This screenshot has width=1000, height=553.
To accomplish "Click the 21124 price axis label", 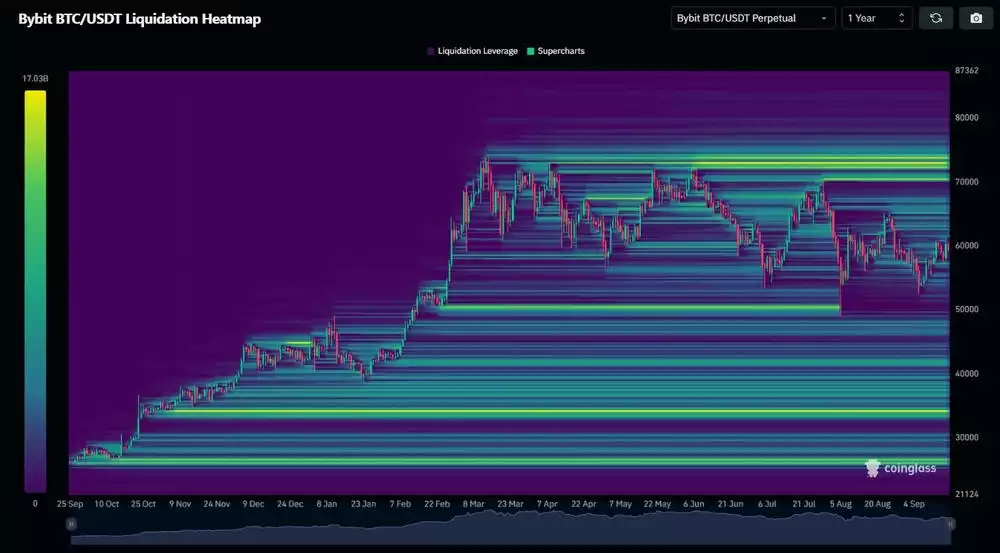I will (967, 494).
